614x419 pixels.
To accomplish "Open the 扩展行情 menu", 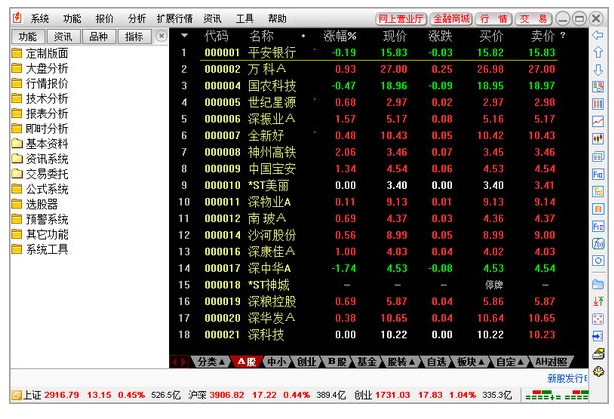I will pos(175,18).
